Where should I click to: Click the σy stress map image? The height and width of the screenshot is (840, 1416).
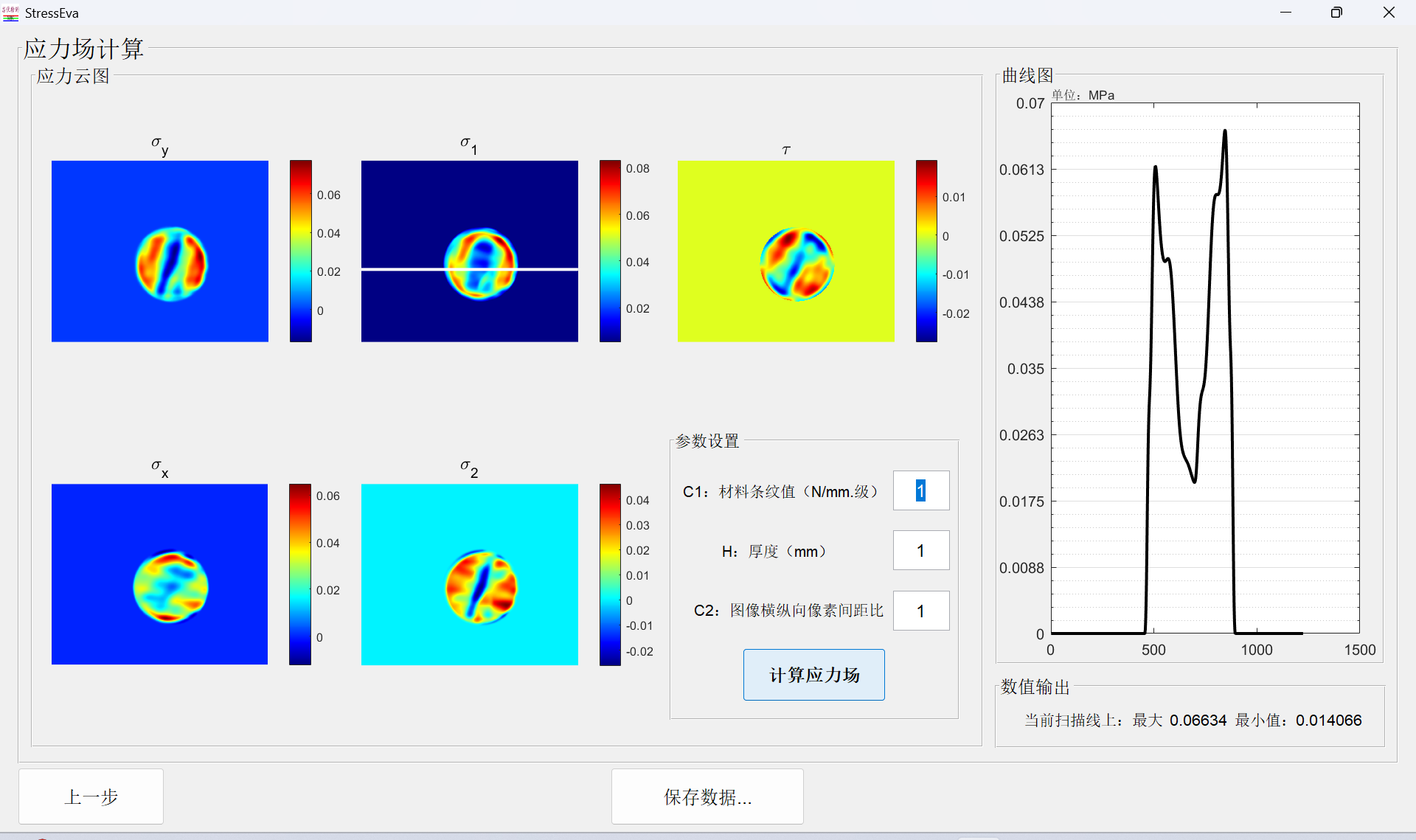[x=160, y=251]
